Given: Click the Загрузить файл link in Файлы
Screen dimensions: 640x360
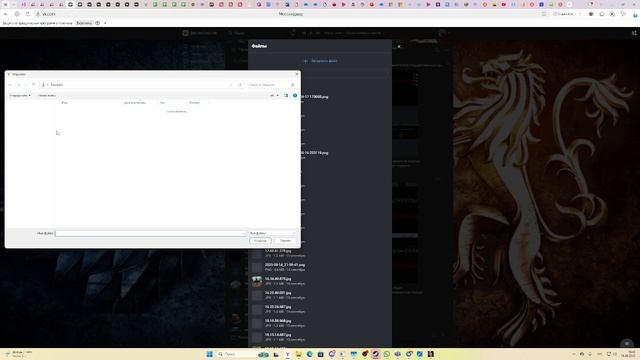Looking at the screenshot, I should point(320,61).
